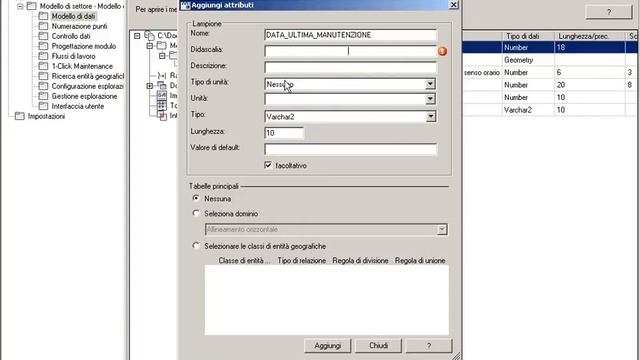Screen dimensions: 640x360
Task: Close the Aggiungi attributi dialog
Action: pyautogui.click(x=453, y=5)
